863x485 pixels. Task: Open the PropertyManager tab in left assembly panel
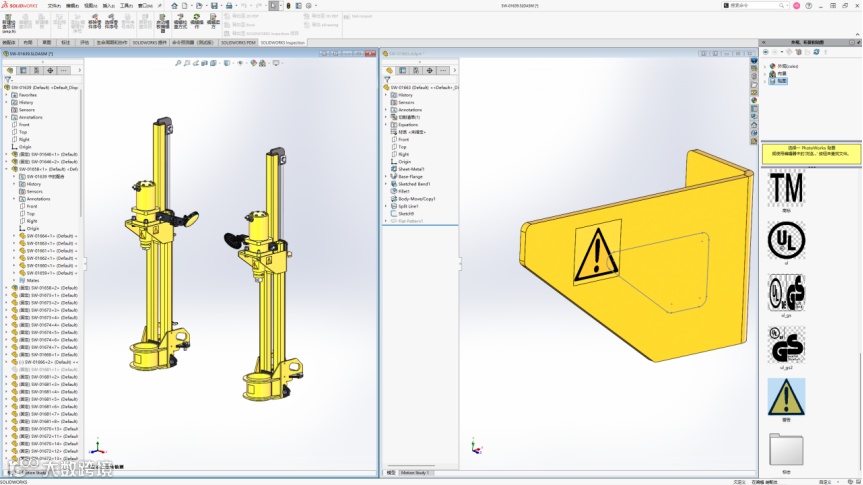pyautogui.click(x=23, y=70)
